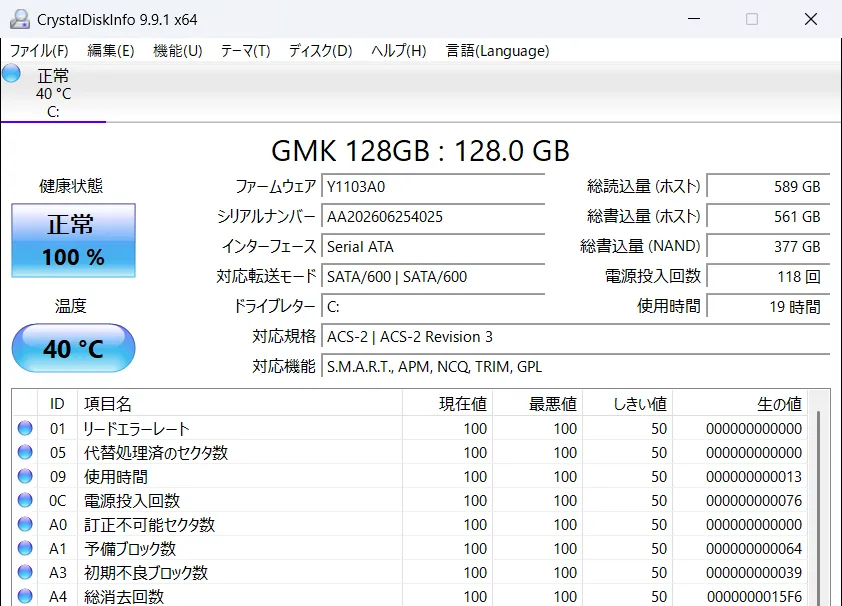Click the total host writes value 561 GB
The height and width of the screenshot is (606, 842).
click(768, 217)
